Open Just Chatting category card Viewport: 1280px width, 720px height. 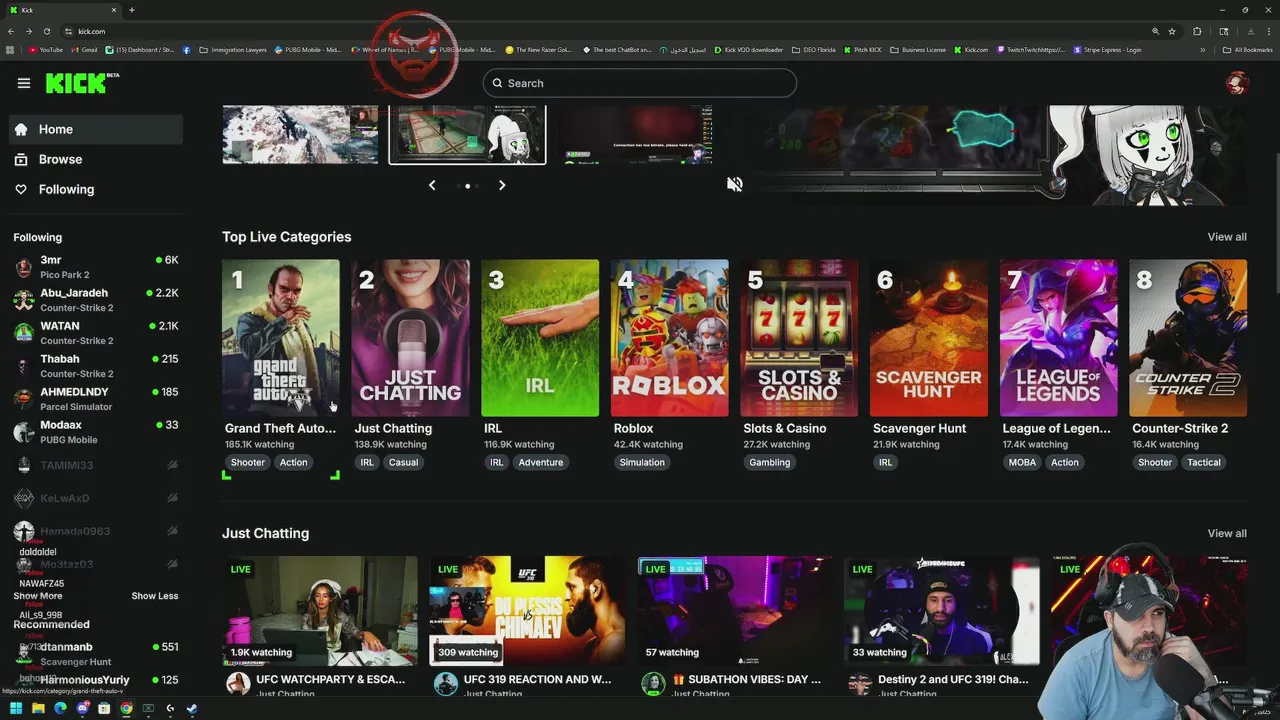coord(410,338)
